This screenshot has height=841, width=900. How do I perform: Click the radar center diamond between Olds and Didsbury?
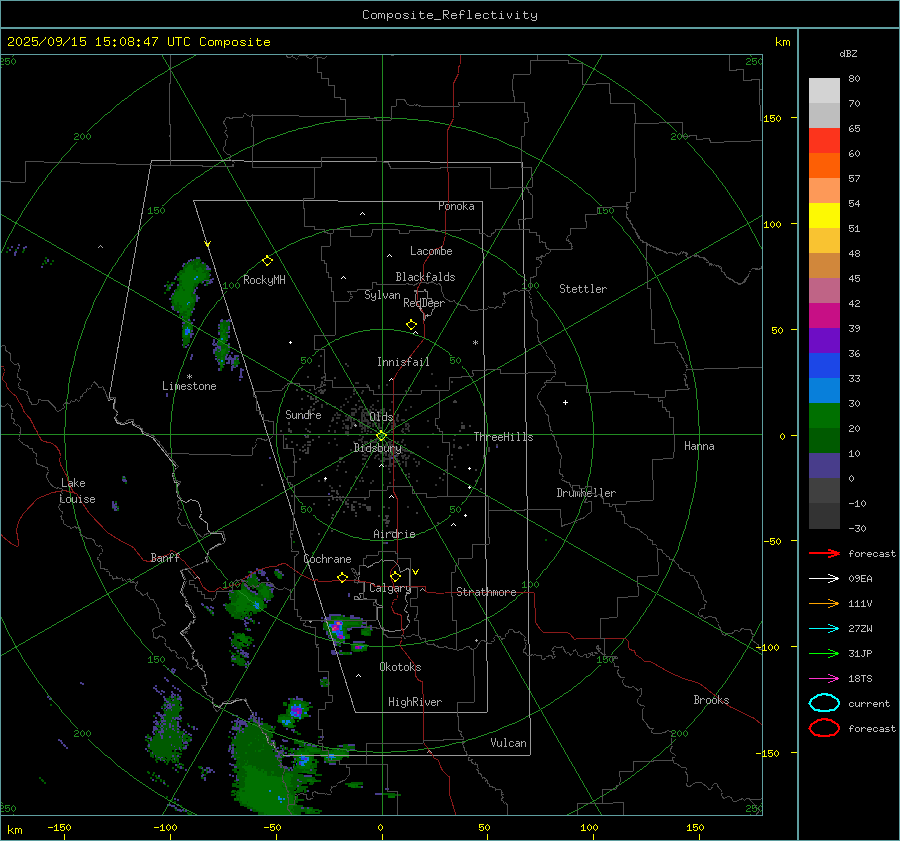(x=381, y=436)
